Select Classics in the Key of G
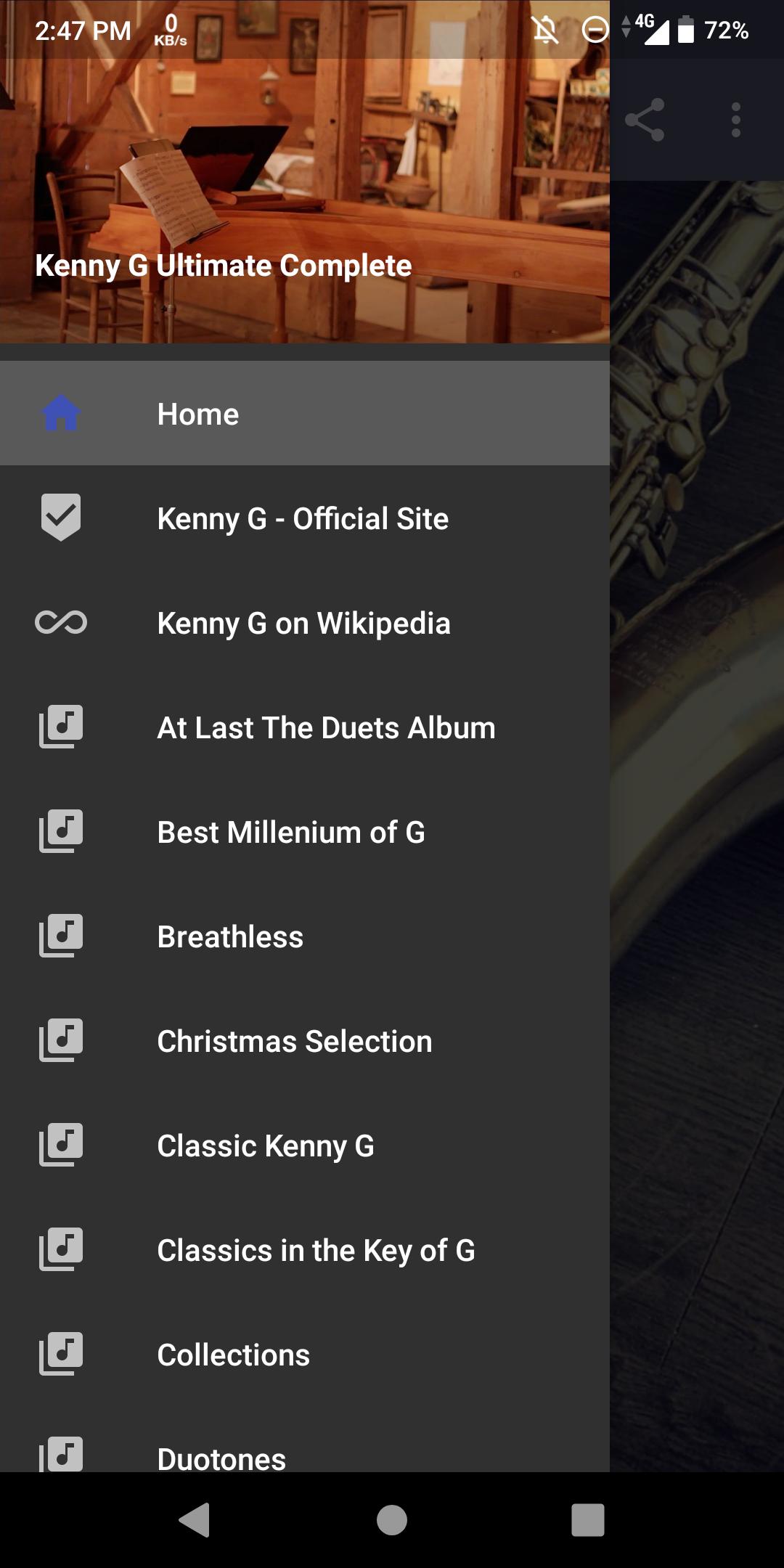Image resolution: width=784 pixels, height=1568 pixels. 305,1249
